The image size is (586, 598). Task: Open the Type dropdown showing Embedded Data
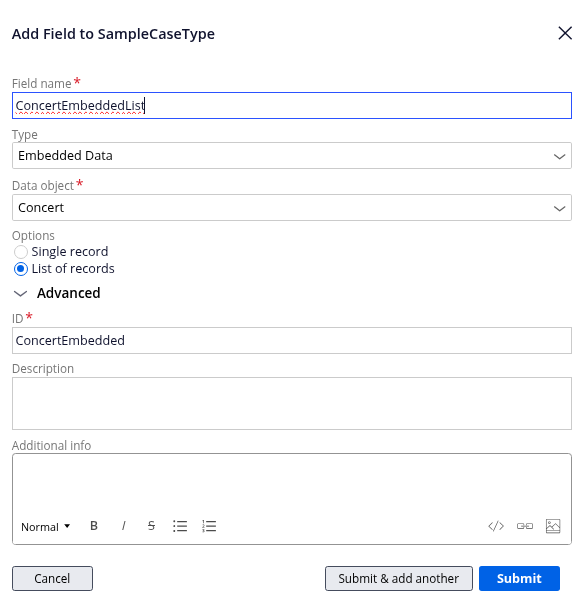(x=292, y=156)
